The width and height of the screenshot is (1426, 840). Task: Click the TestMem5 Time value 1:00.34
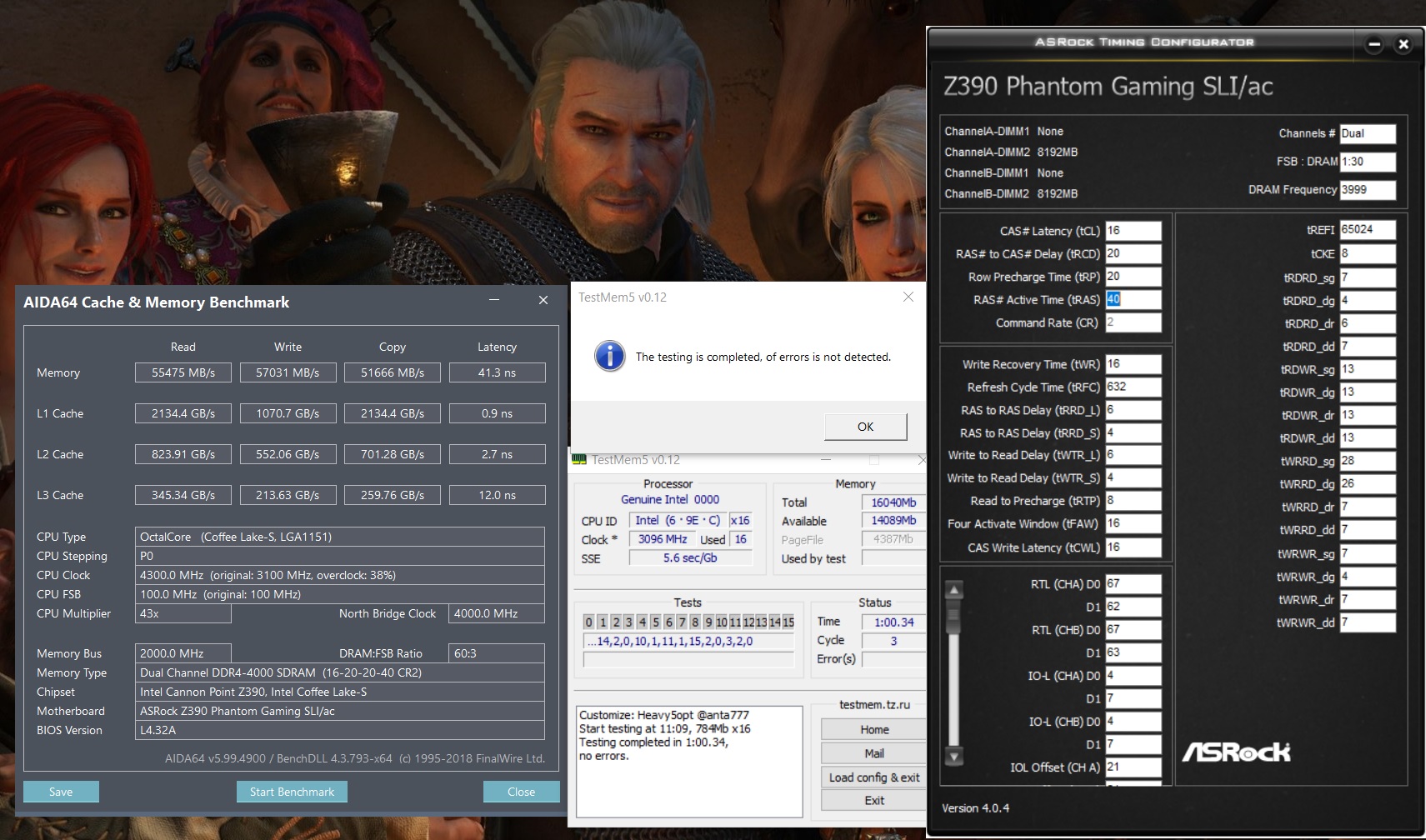(x=893, y=622)
